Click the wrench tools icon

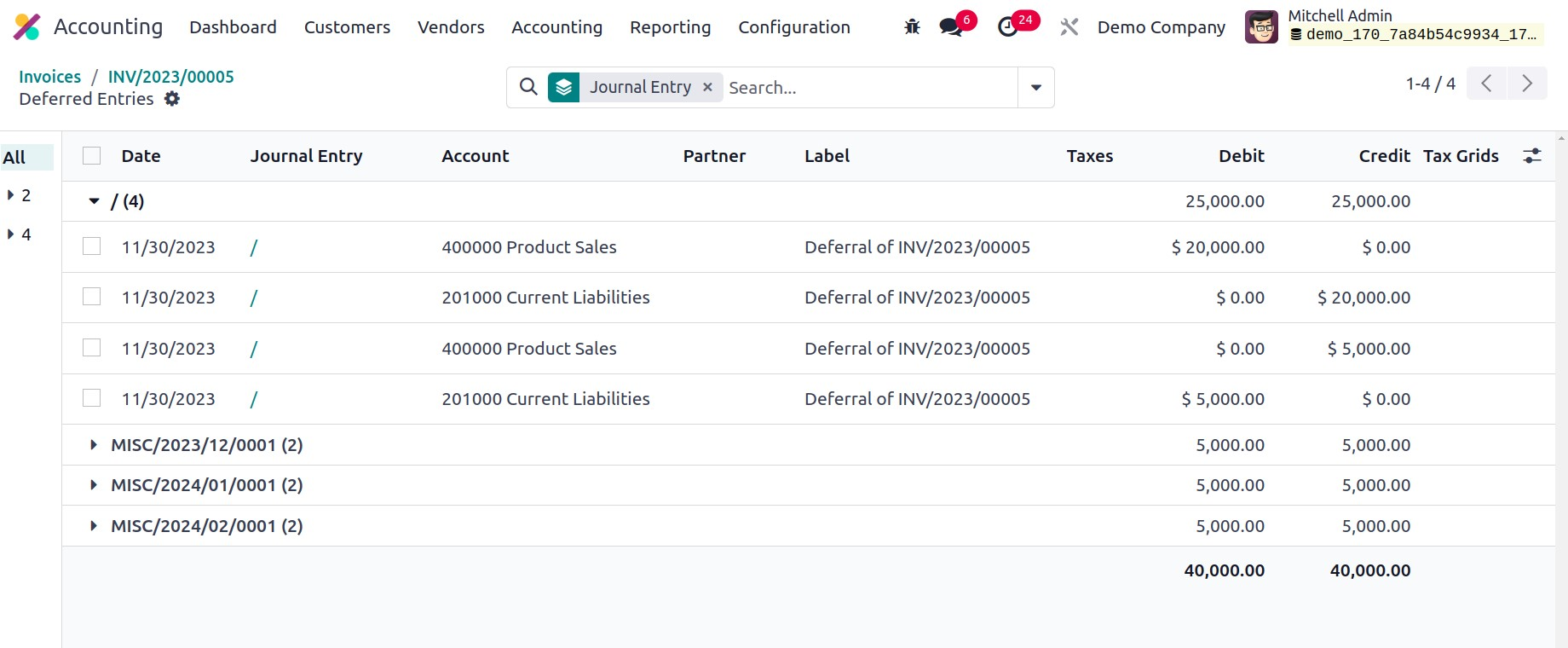tap(1069, 27)
